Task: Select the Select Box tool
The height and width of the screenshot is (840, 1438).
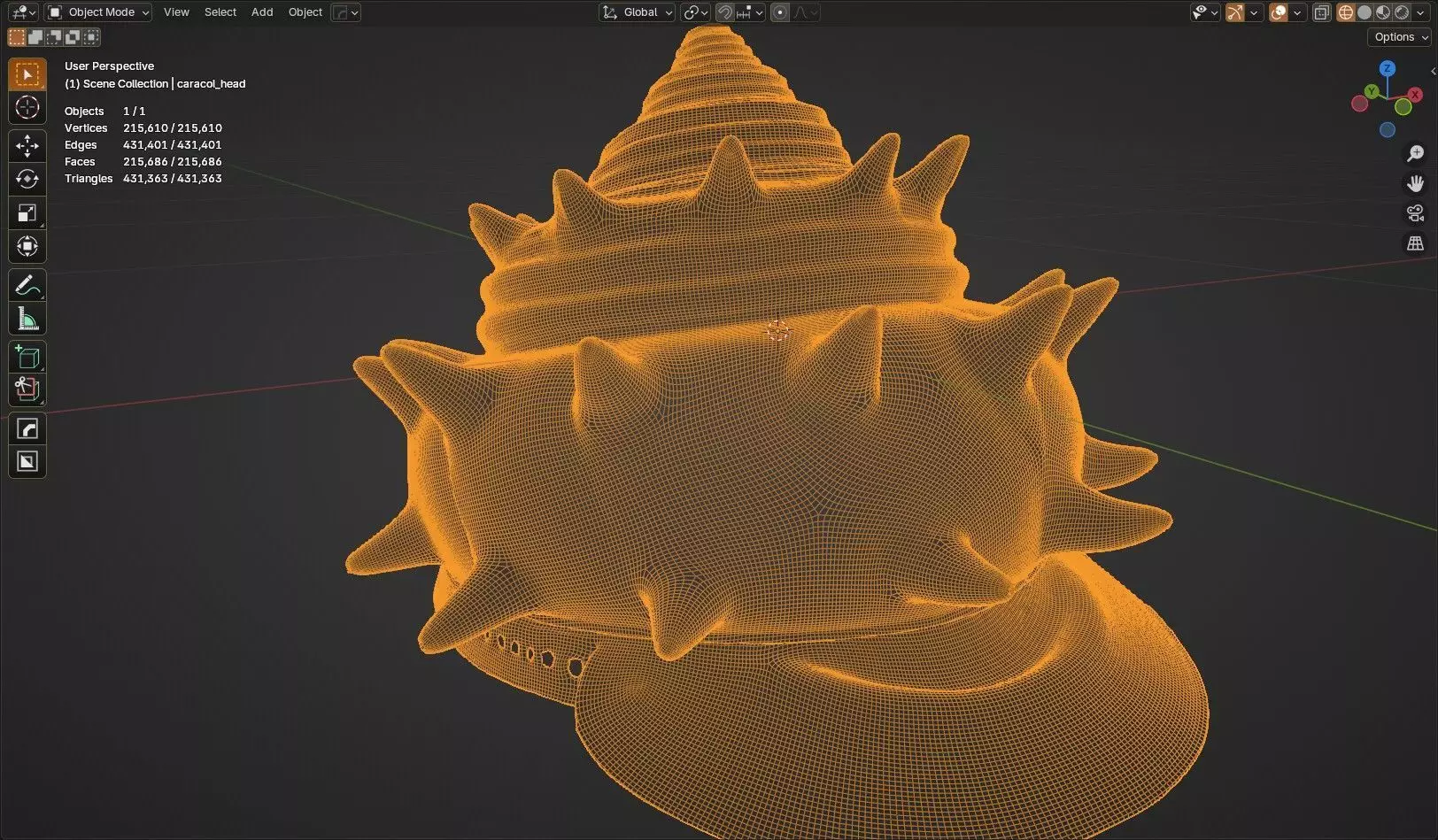Action: [27, 74]
